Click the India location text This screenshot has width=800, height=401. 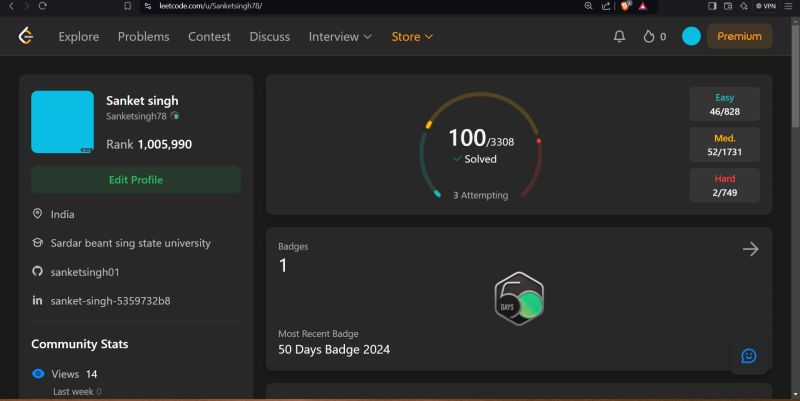62,214
